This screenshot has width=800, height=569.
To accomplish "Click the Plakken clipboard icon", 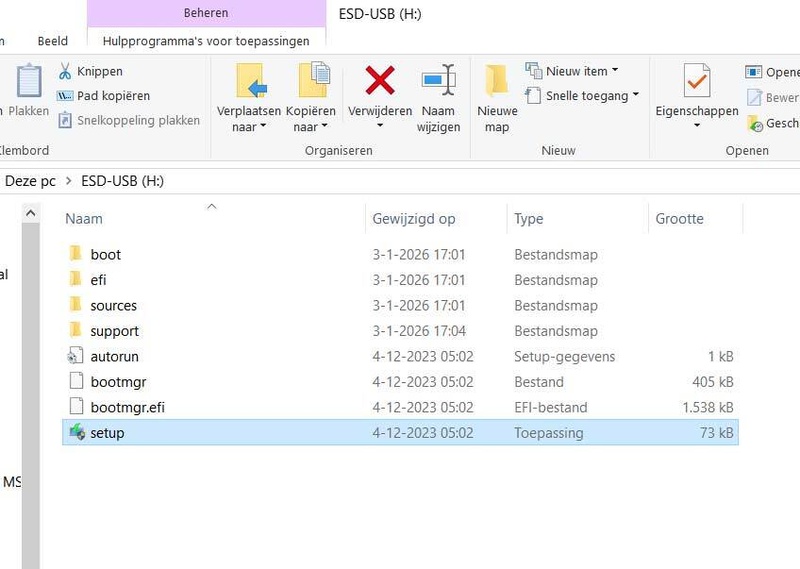I will (29, 80).
